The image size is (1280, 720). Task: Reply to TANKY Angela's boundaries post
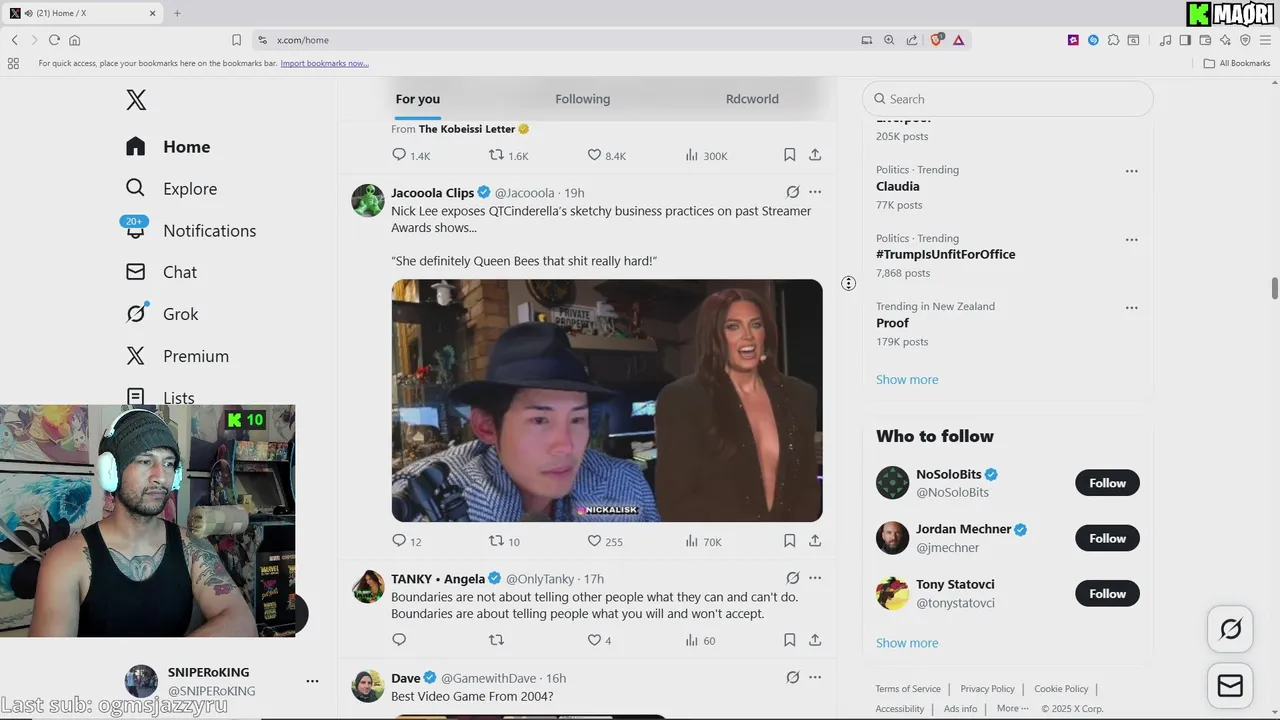[x=399, y=640]
